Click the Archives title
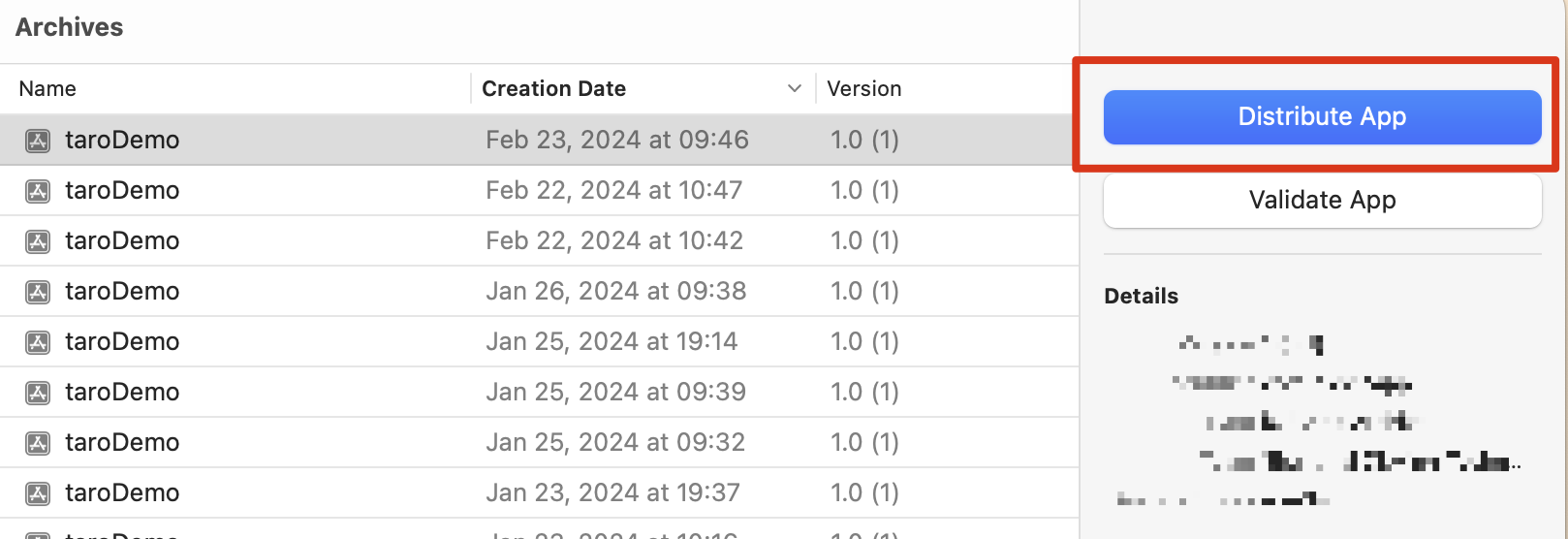The width and height of the screenshot is (1568, 539). [x=70, y=27]
